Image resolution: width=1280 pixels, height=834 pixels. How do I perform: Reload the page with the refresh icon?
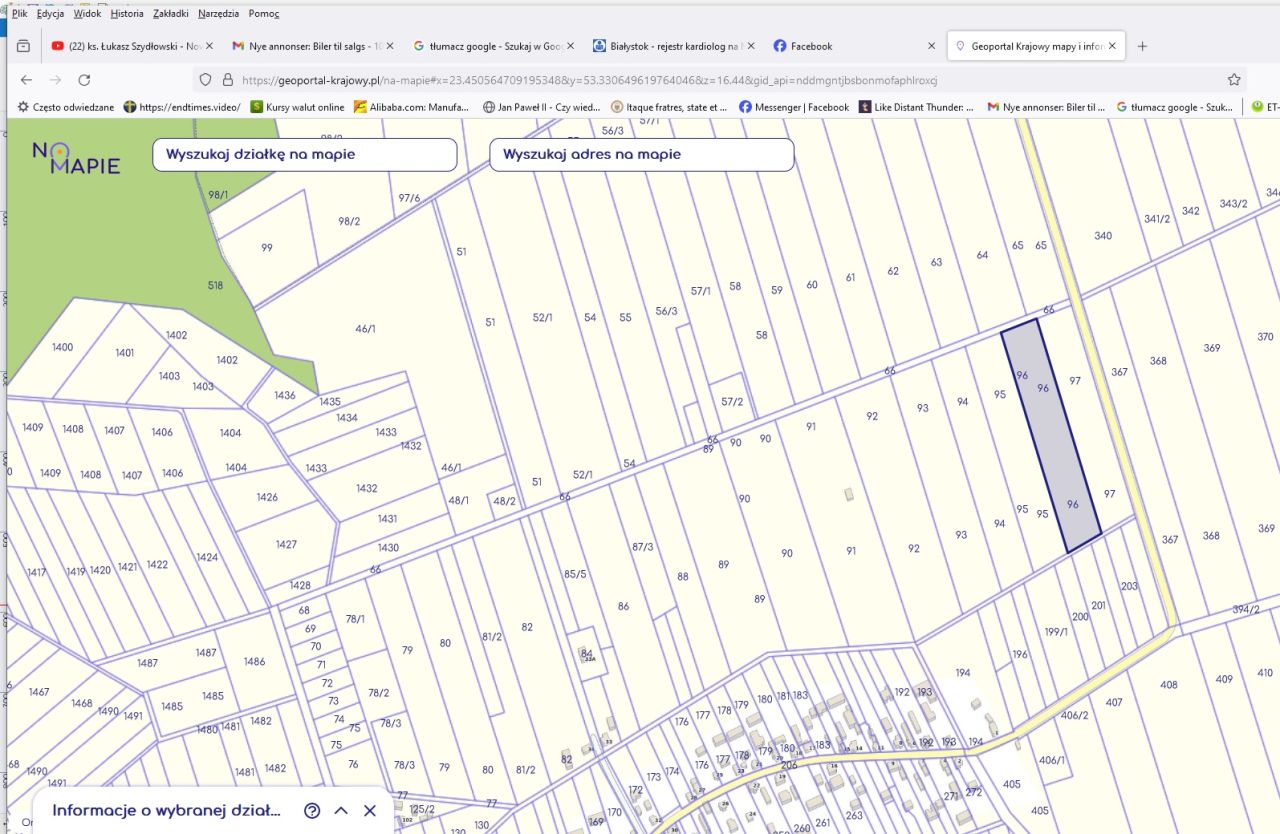[84, 80]
